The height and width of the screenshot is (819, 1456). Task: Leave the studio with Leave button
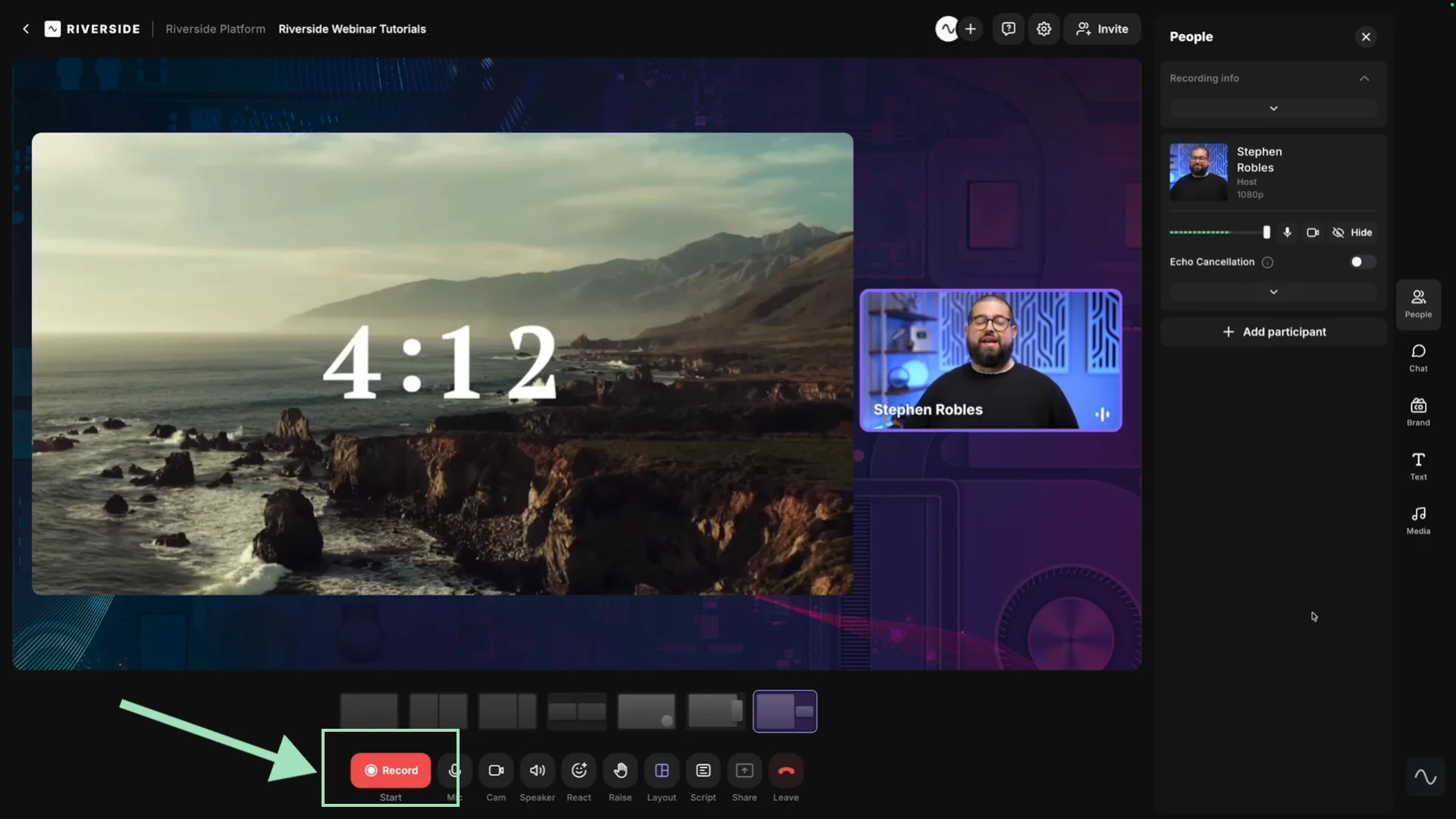pyautogui.click(x=786, y=770)
